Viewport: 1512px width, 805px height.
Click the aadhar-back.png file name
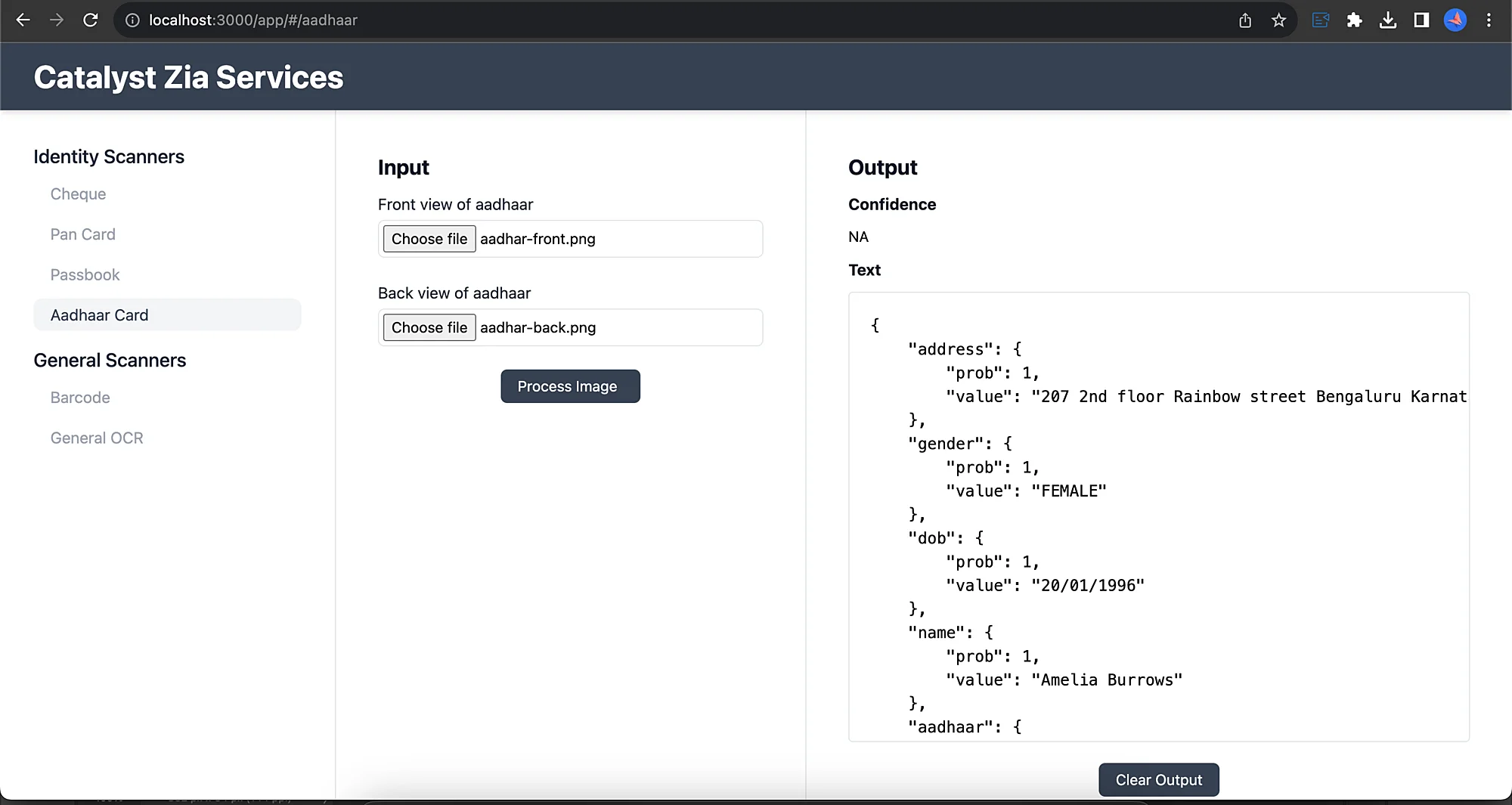538,327
